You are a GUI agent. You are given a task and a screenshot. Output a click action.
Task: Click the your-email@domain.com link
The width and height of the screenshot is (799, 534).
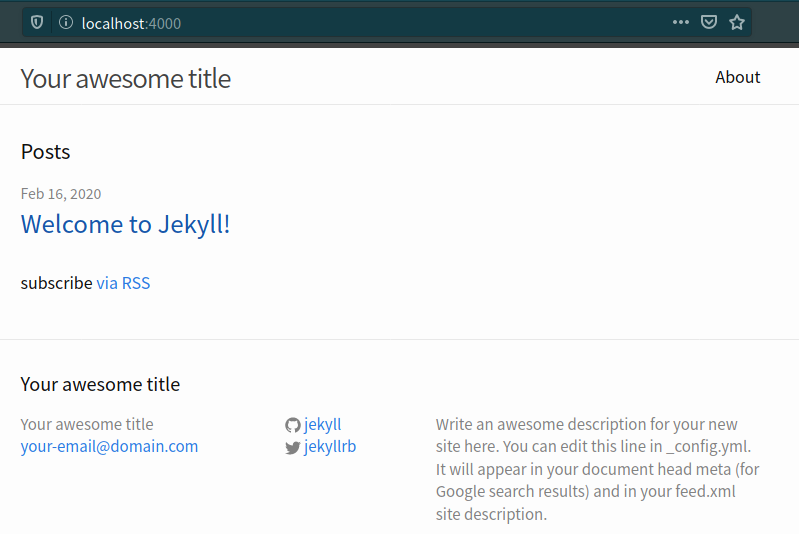click(109, 447)
